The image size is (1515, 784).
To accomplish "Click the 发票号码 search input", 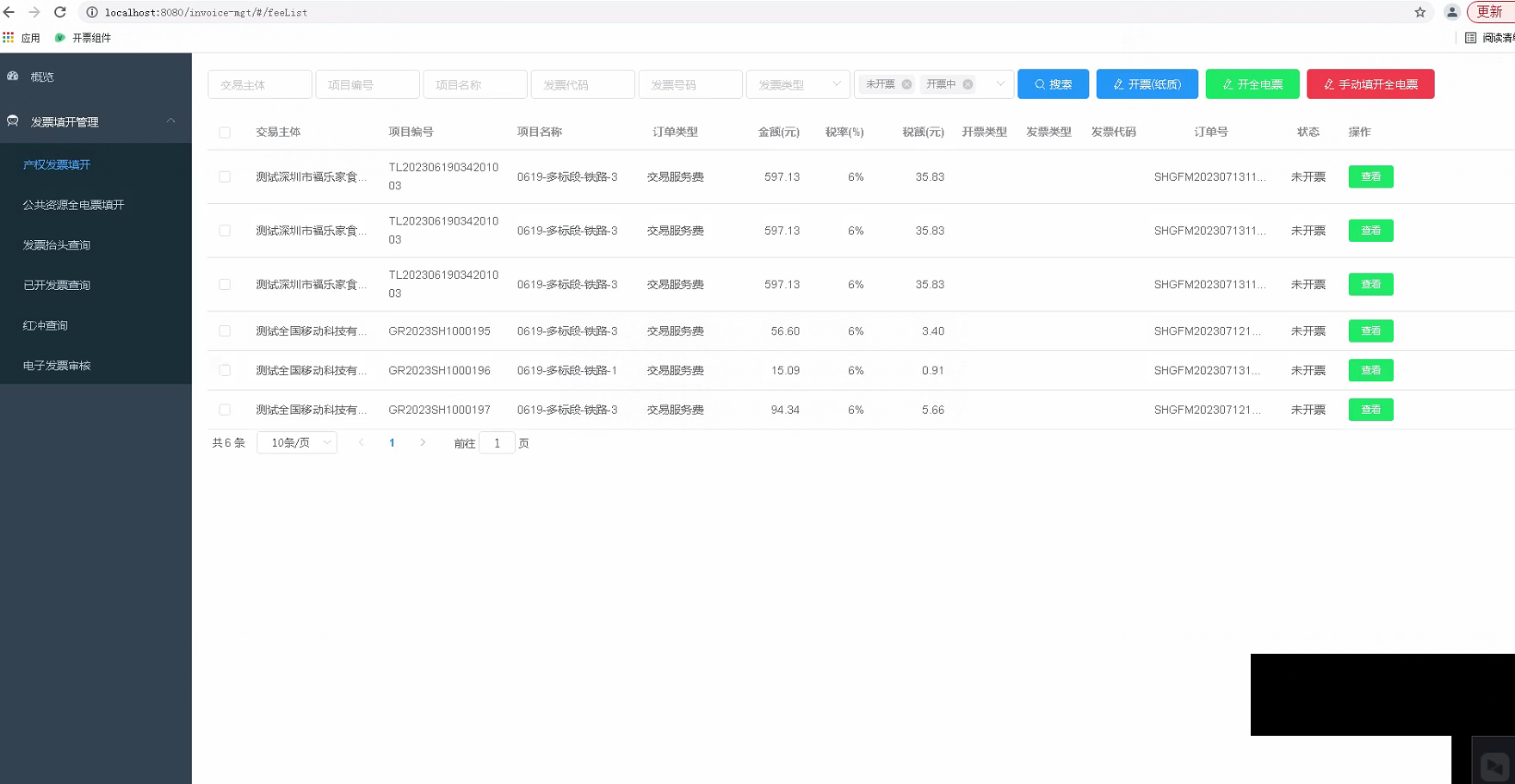I will pos(690,84).
